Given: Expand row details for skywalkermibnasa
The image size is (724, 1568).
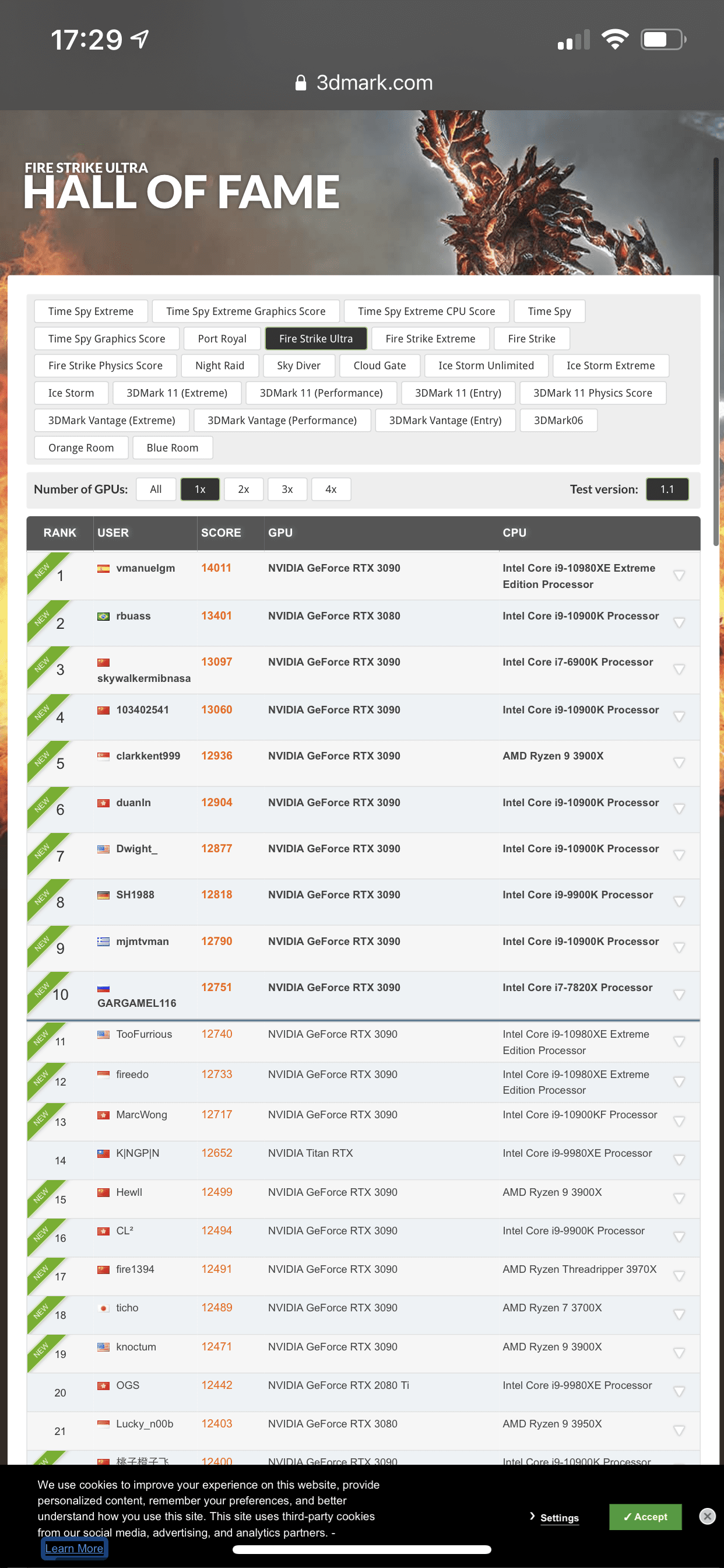Looking at the screenshot, I should point(679,670).
